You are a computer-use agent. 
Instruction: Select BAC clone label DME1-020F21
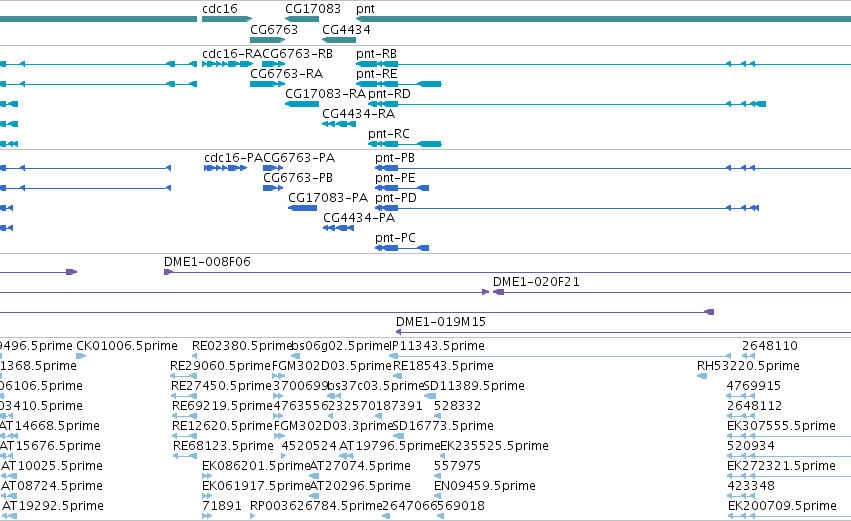[536, 282]
